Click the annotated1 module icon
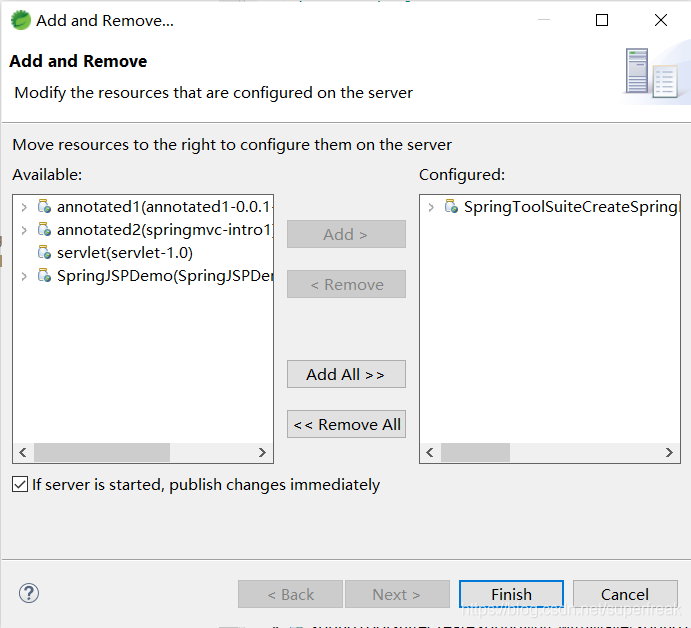 pyautogui.click(x=44, y=206)
